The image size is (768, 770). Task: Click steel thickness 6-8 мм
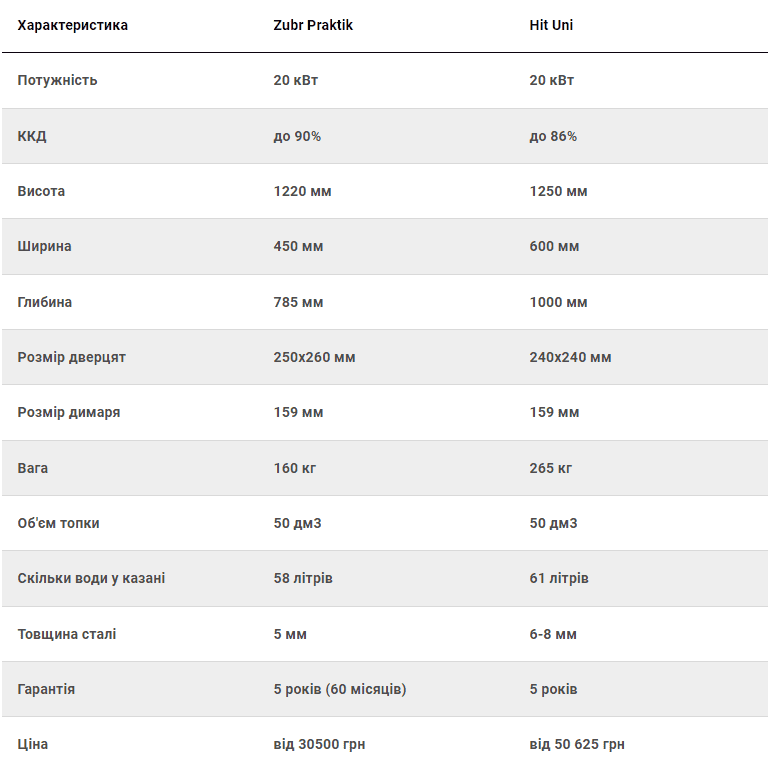tap(553, 634)
